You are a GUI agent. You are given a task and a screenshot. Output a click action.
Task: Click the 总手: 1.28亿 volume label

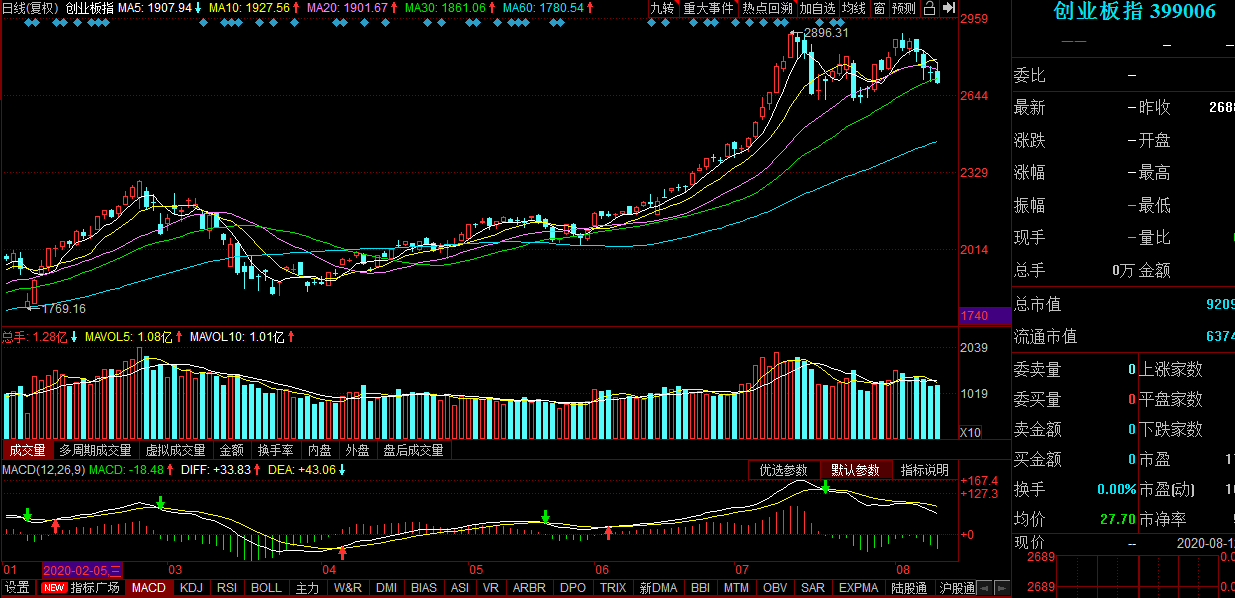pos(34,337)
